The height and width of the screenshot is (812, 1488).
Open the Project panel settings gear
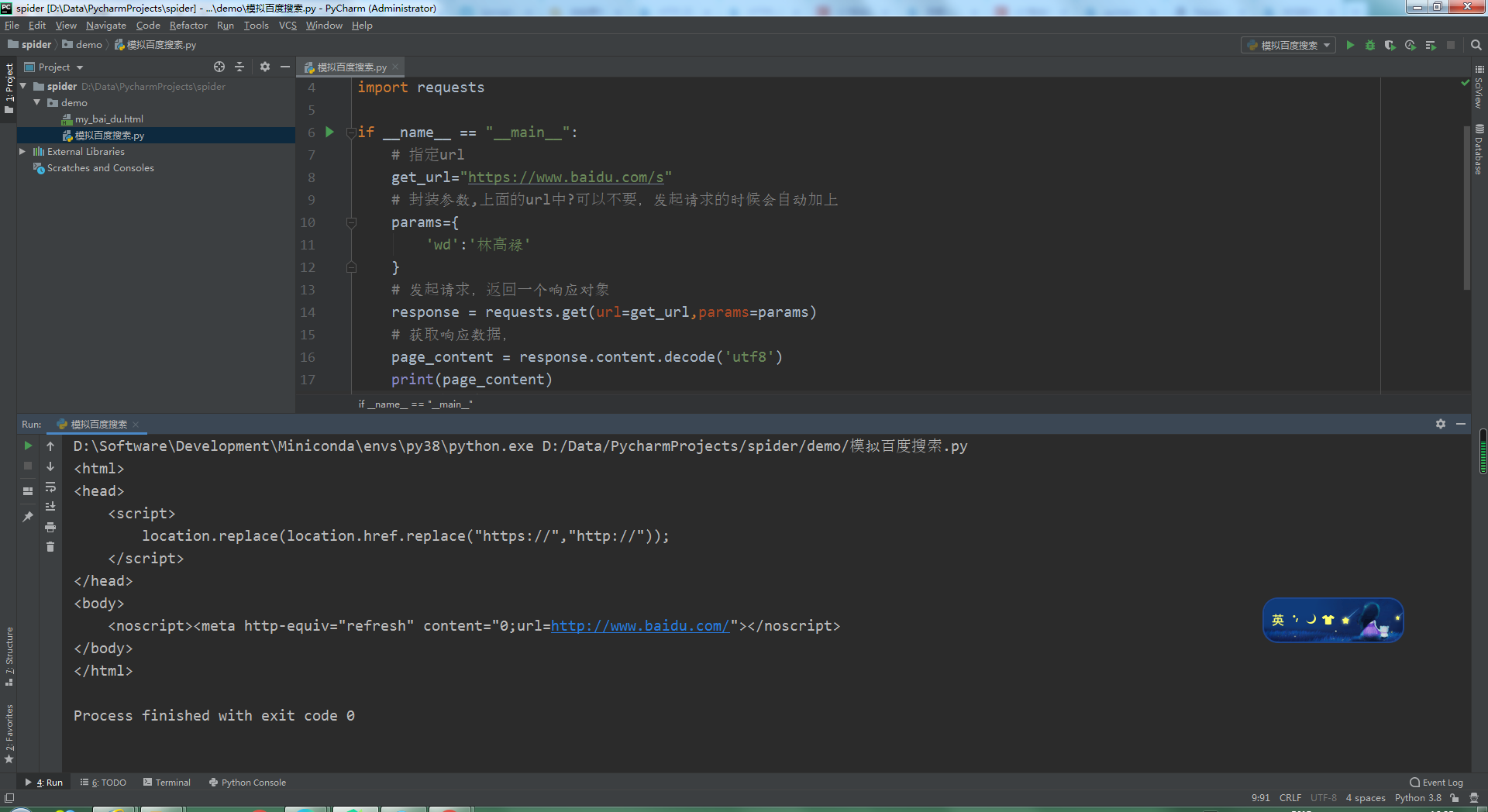coord(265,67)
